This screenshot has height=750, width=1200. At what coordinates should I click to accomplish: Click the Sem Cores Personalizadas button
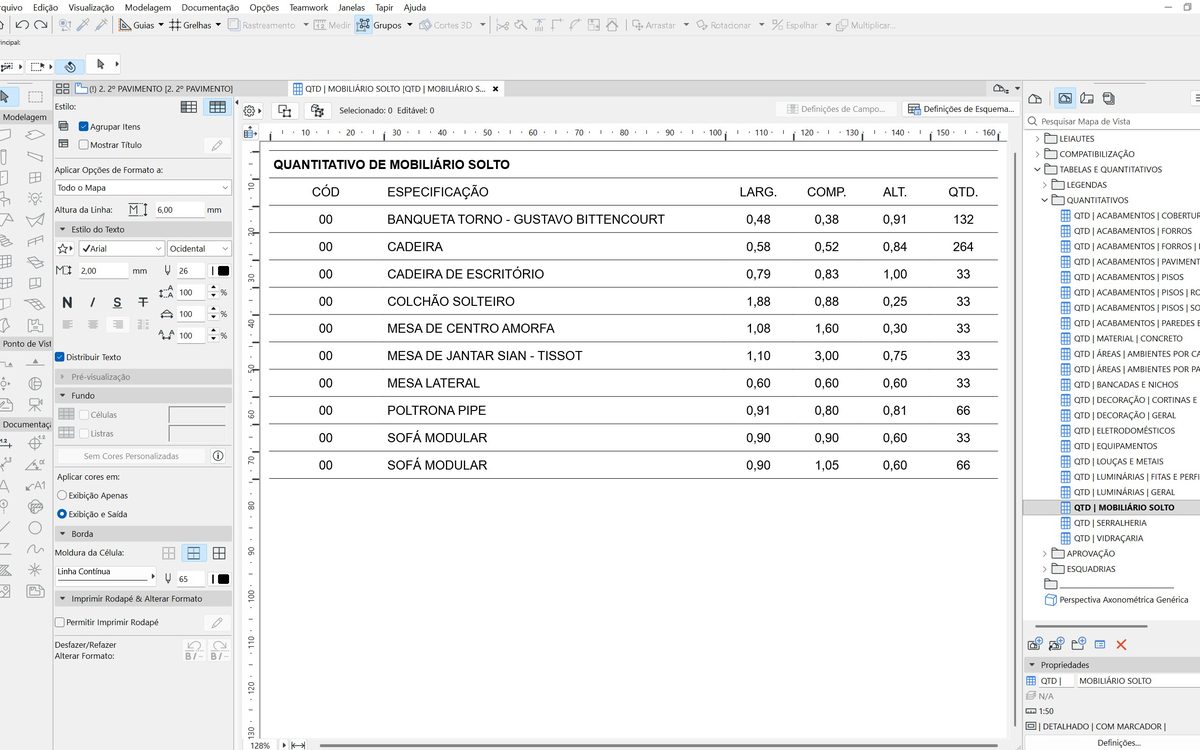[x=131, y=455]
